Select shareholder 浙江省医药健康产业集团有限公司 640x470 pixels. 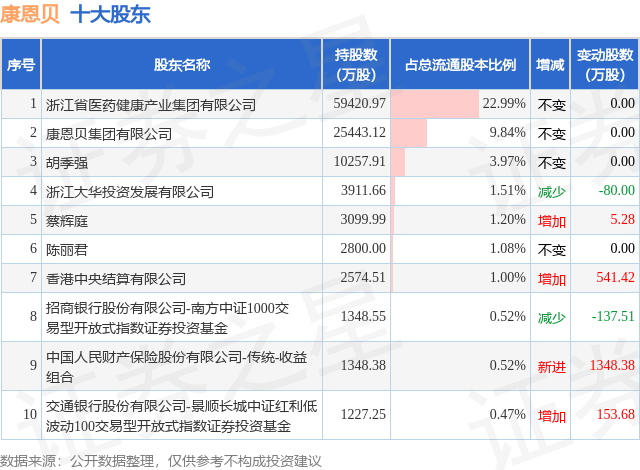[151, 105]
